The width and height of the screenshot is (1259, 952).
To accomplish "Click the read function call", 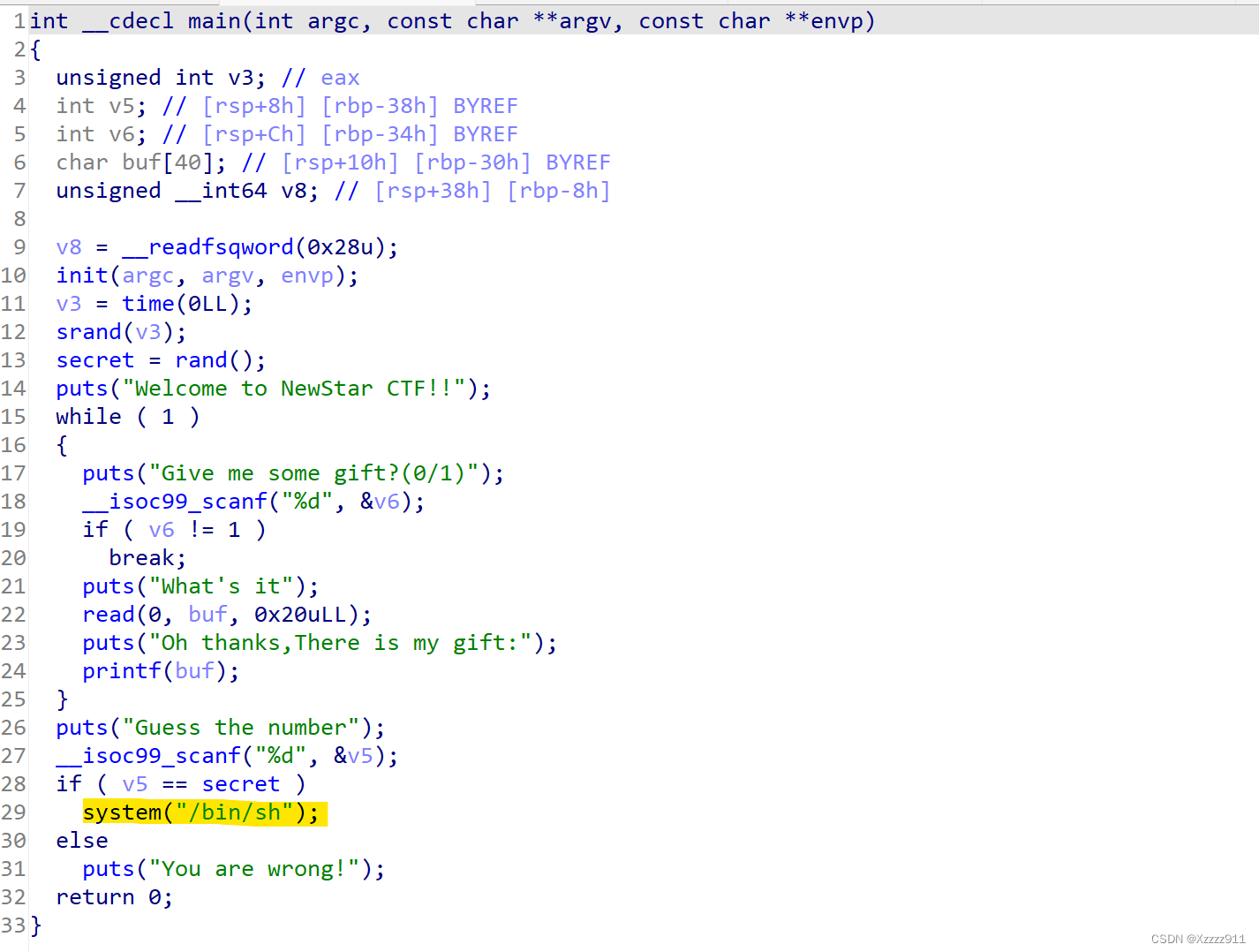I will (108, 615).
